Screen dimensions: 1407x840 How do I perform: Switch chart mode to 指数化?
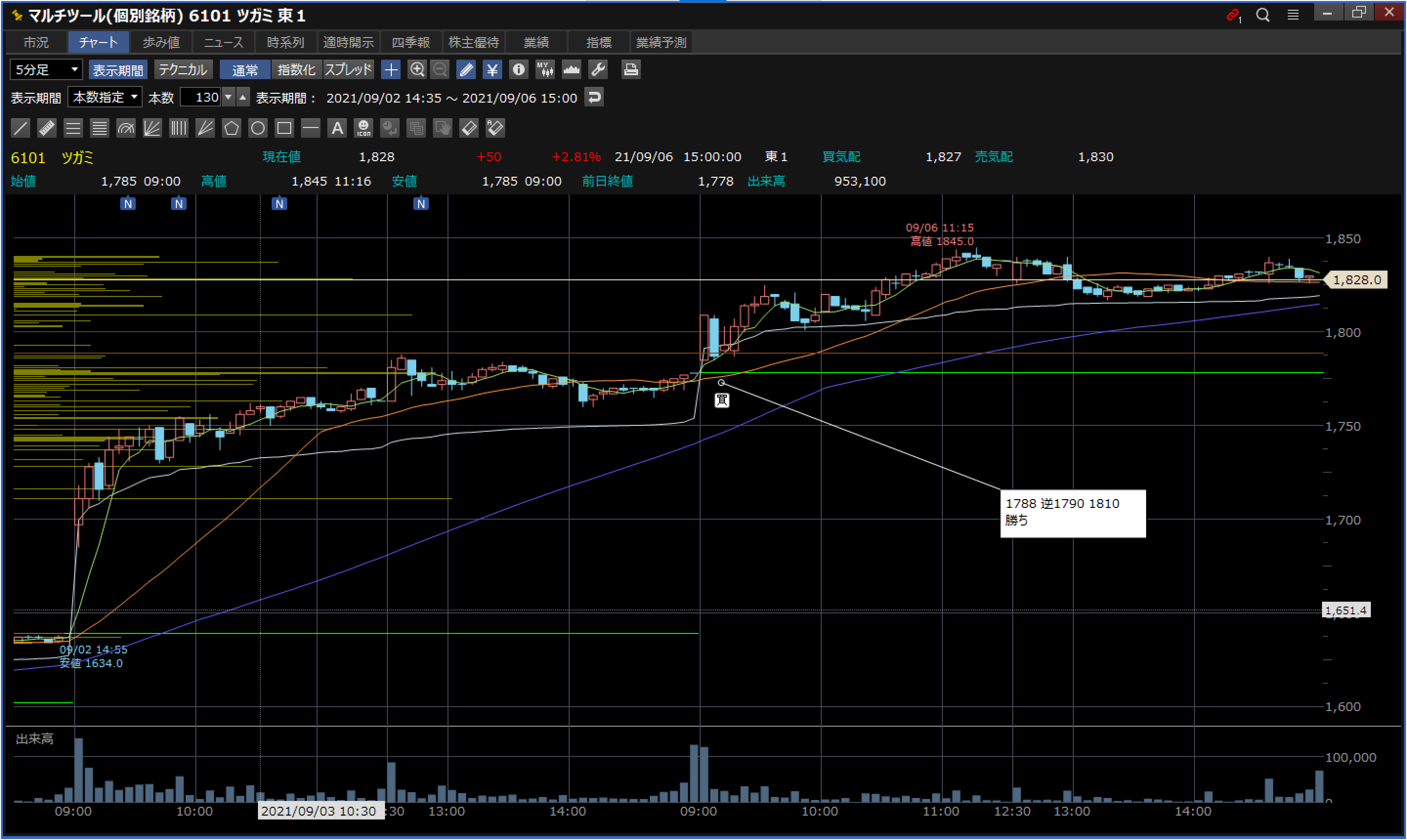tap(296, 70)
